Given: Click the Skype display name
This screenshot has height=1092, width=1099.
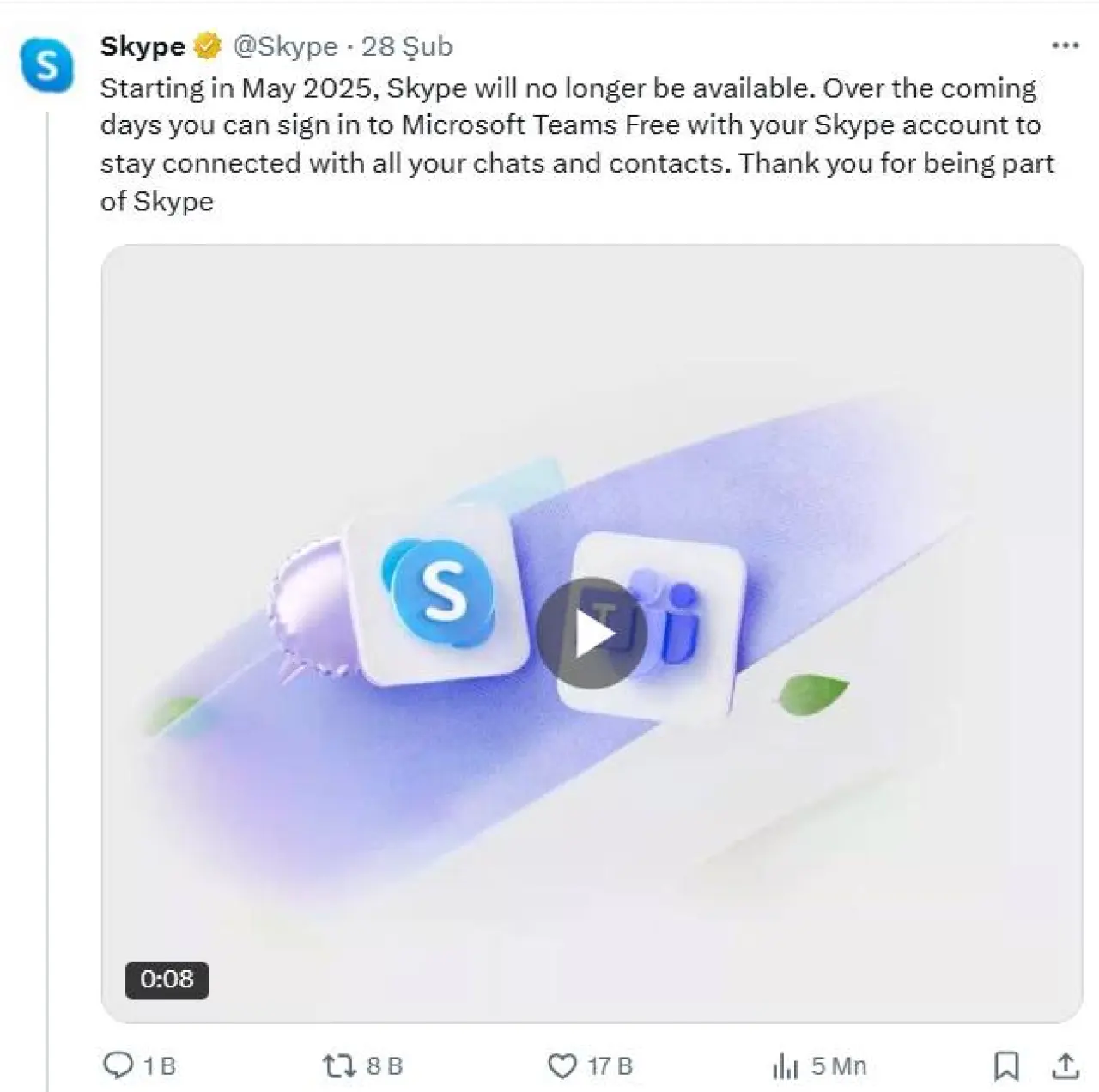Looking at the screenshot, I should point(143,45).
